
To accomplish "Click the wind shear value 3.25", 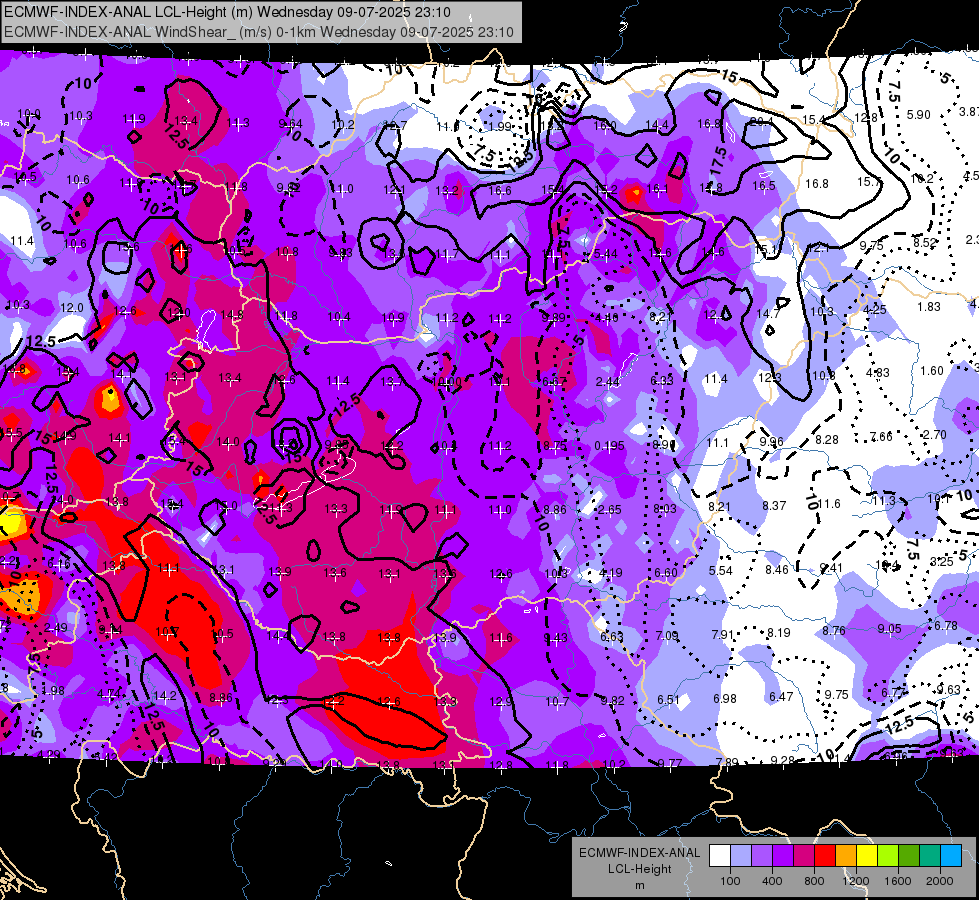I will pos(942,561).
